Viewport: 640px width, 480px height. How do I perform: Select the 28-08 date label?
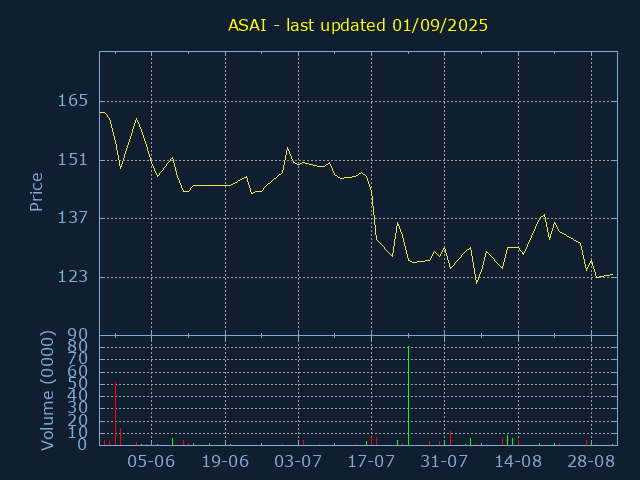pos(591,462)
